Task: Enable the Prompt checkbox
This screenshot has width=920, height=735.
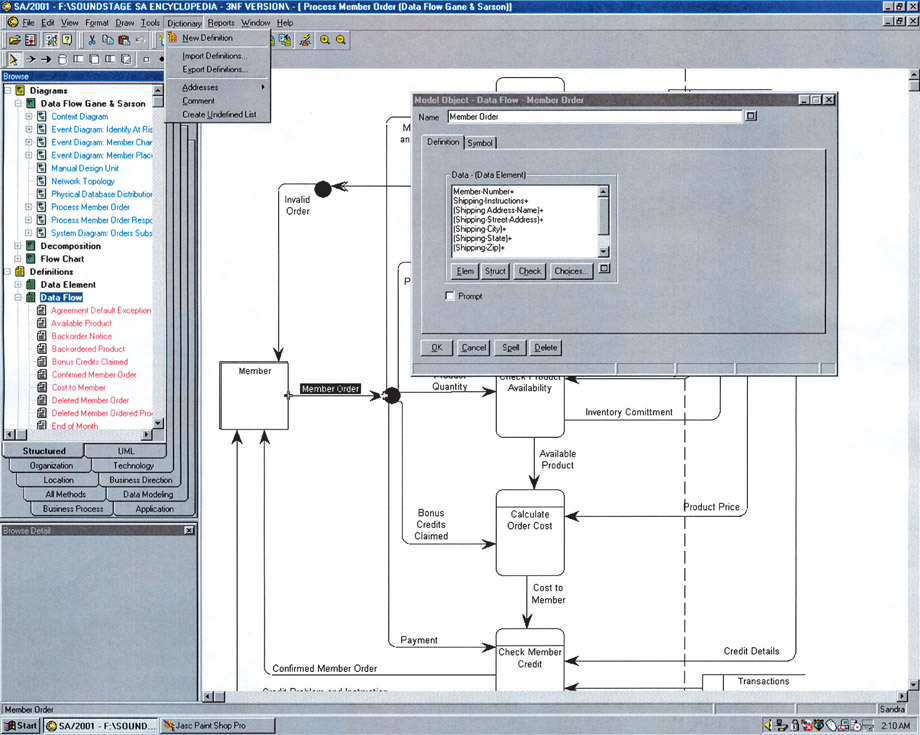Action: coord(450,296)
